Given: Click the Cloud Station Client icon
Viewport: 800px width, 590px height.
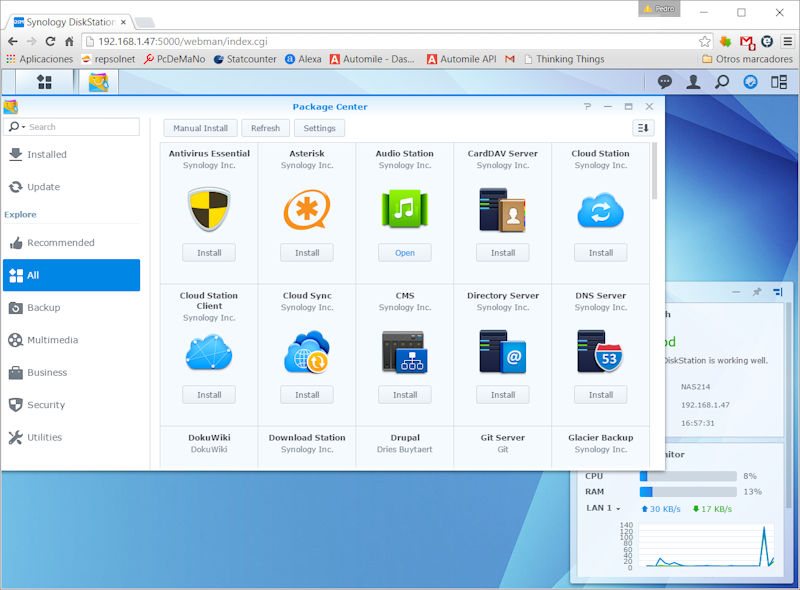Looking at the screenshot, I should tap(209, 352).
